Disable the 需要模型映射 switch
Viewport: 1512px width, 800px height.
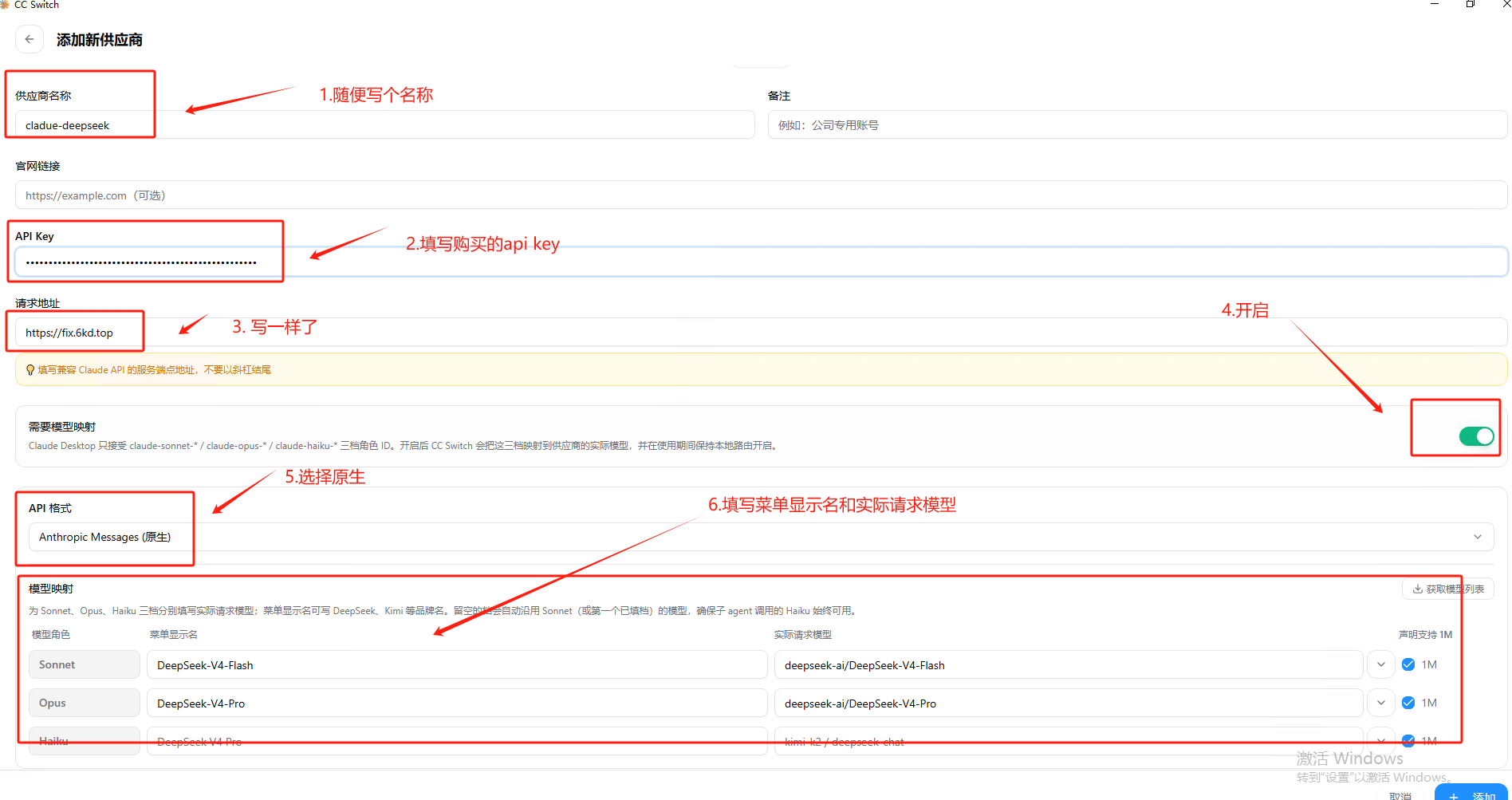[1476, 436]
